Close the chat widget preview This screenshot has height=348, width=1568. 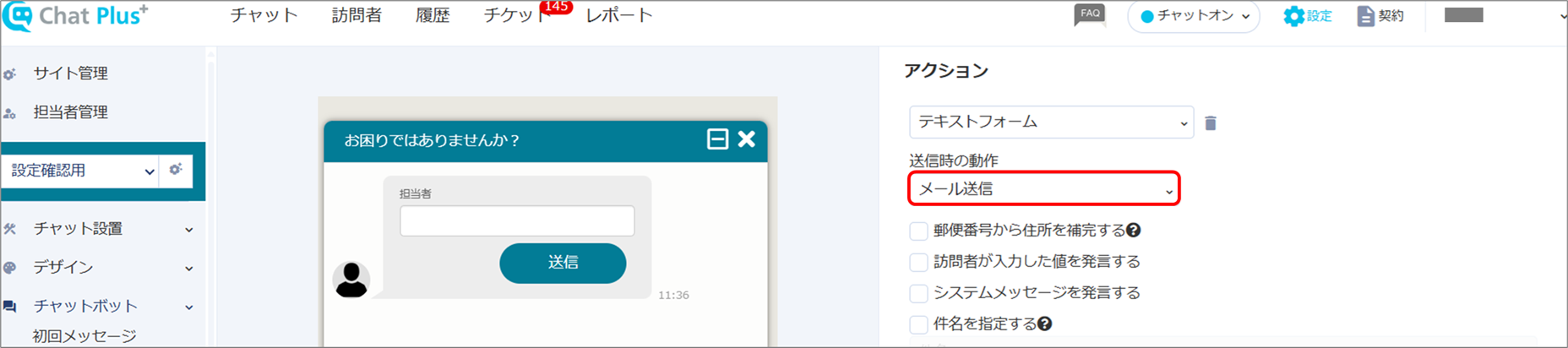pyautogui.click(x=747, y=139)
